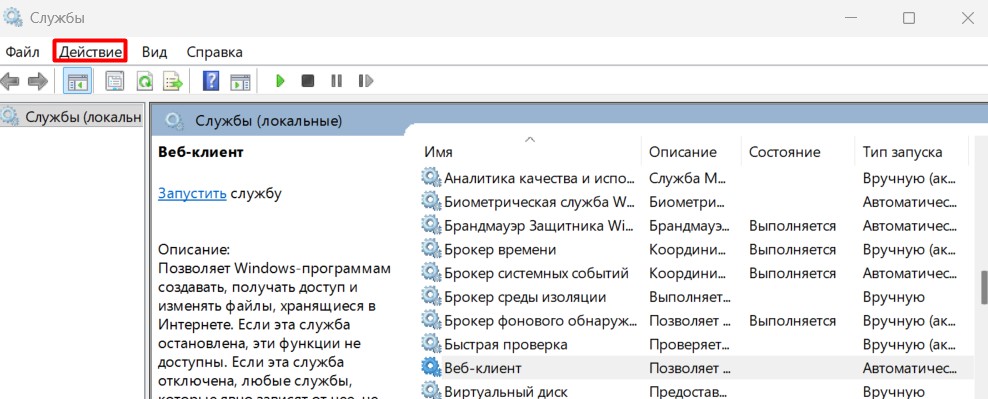Select the Виртуальный диск service
Screen dimensions: 988x399
506,392
